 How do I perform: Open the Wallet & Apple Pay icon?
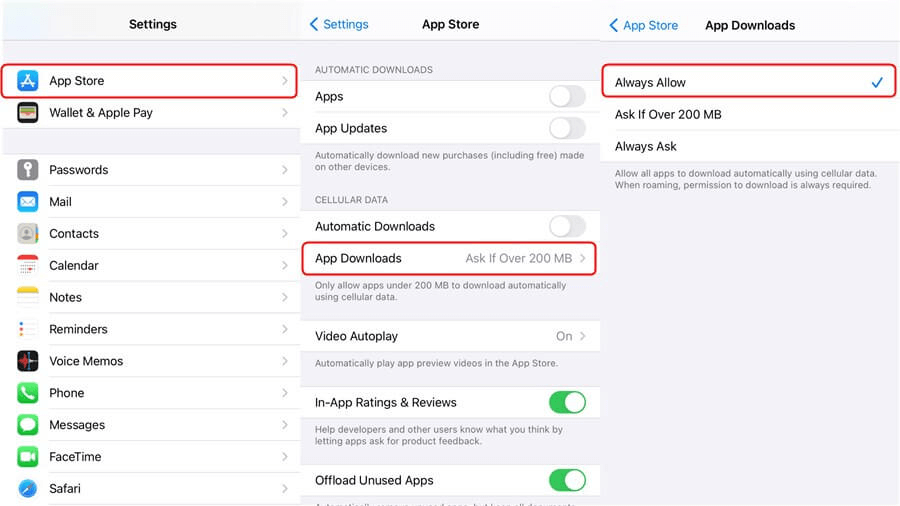pos(28,113)
